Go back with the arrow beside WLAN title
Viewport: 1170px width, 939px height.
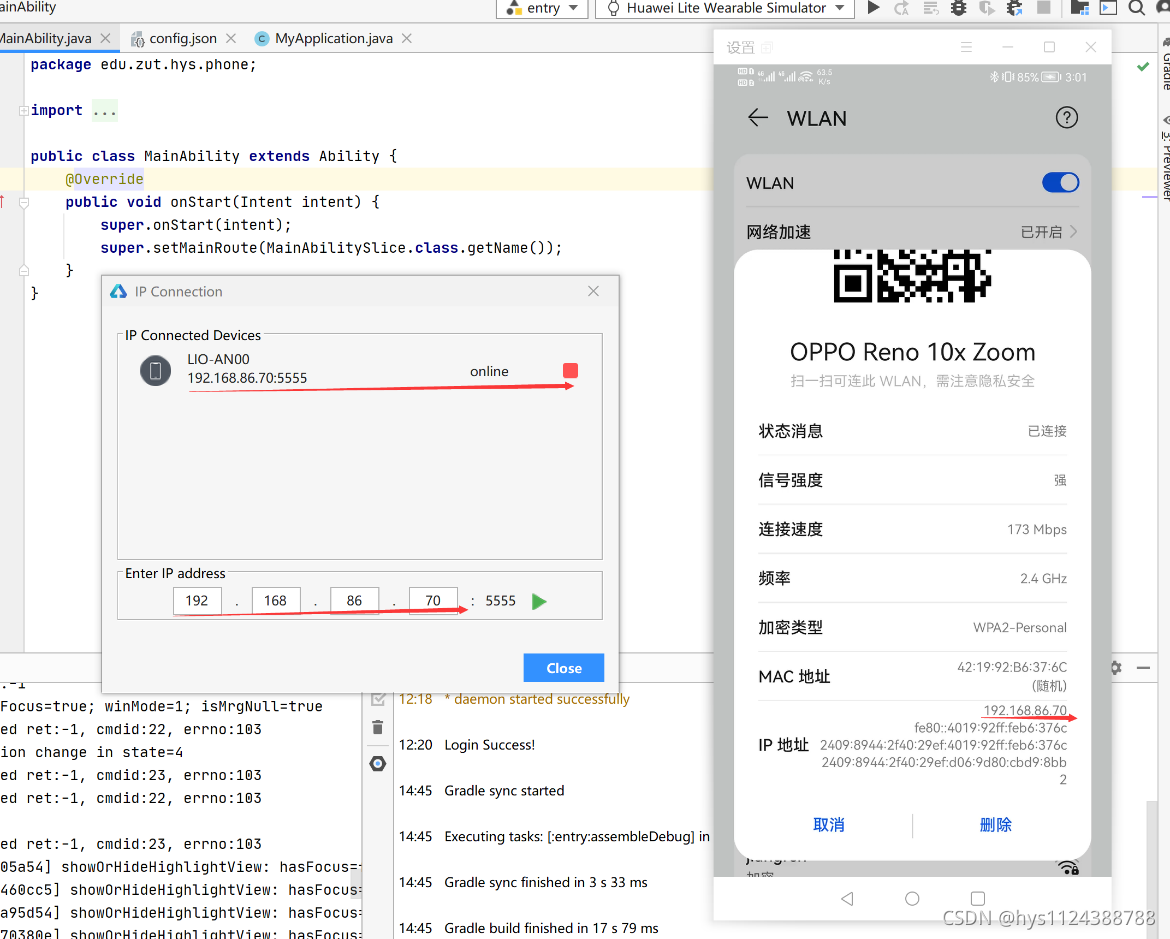tap(757, 118)
